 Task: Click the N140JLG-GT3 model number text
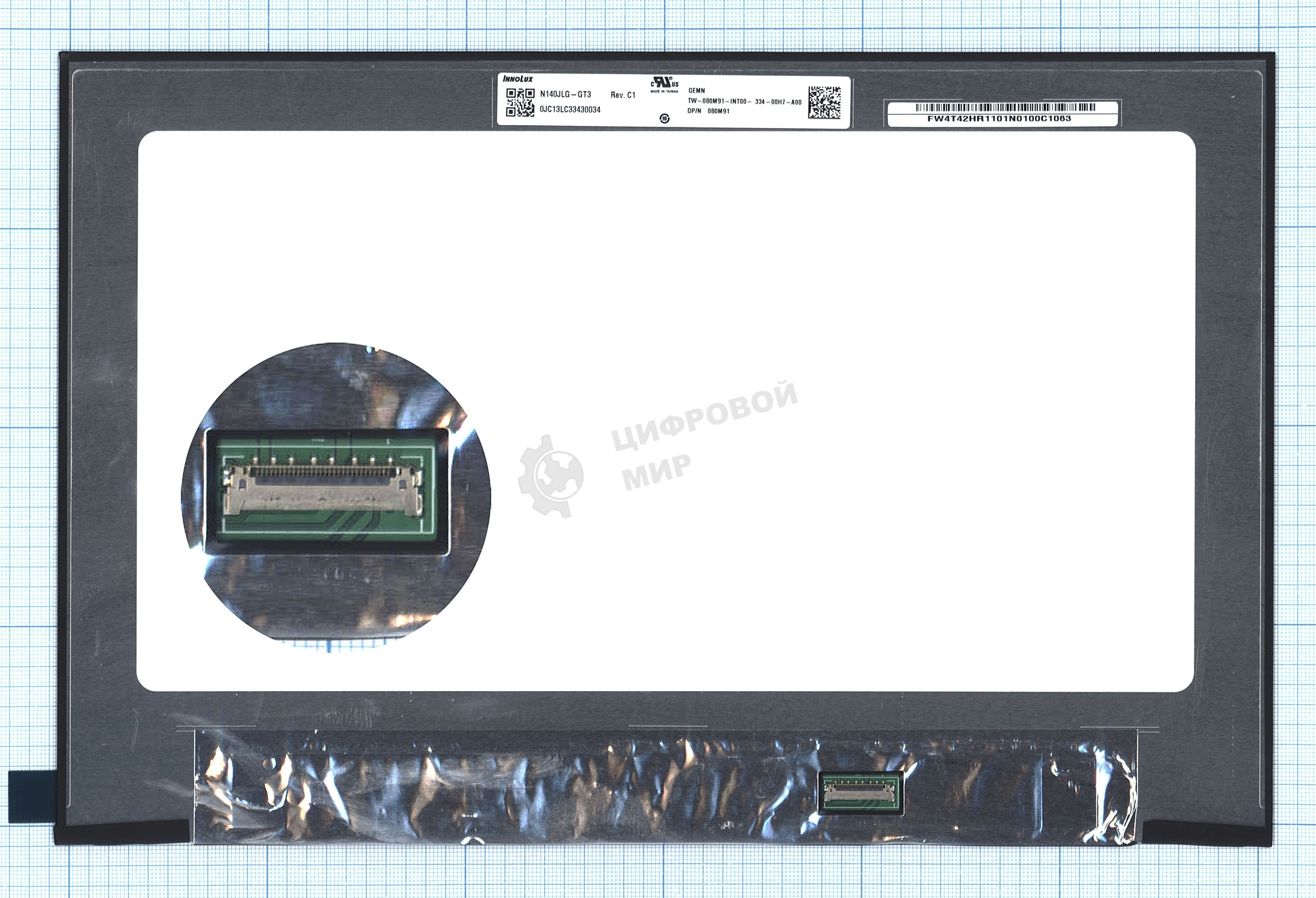(x=565, y=94)
